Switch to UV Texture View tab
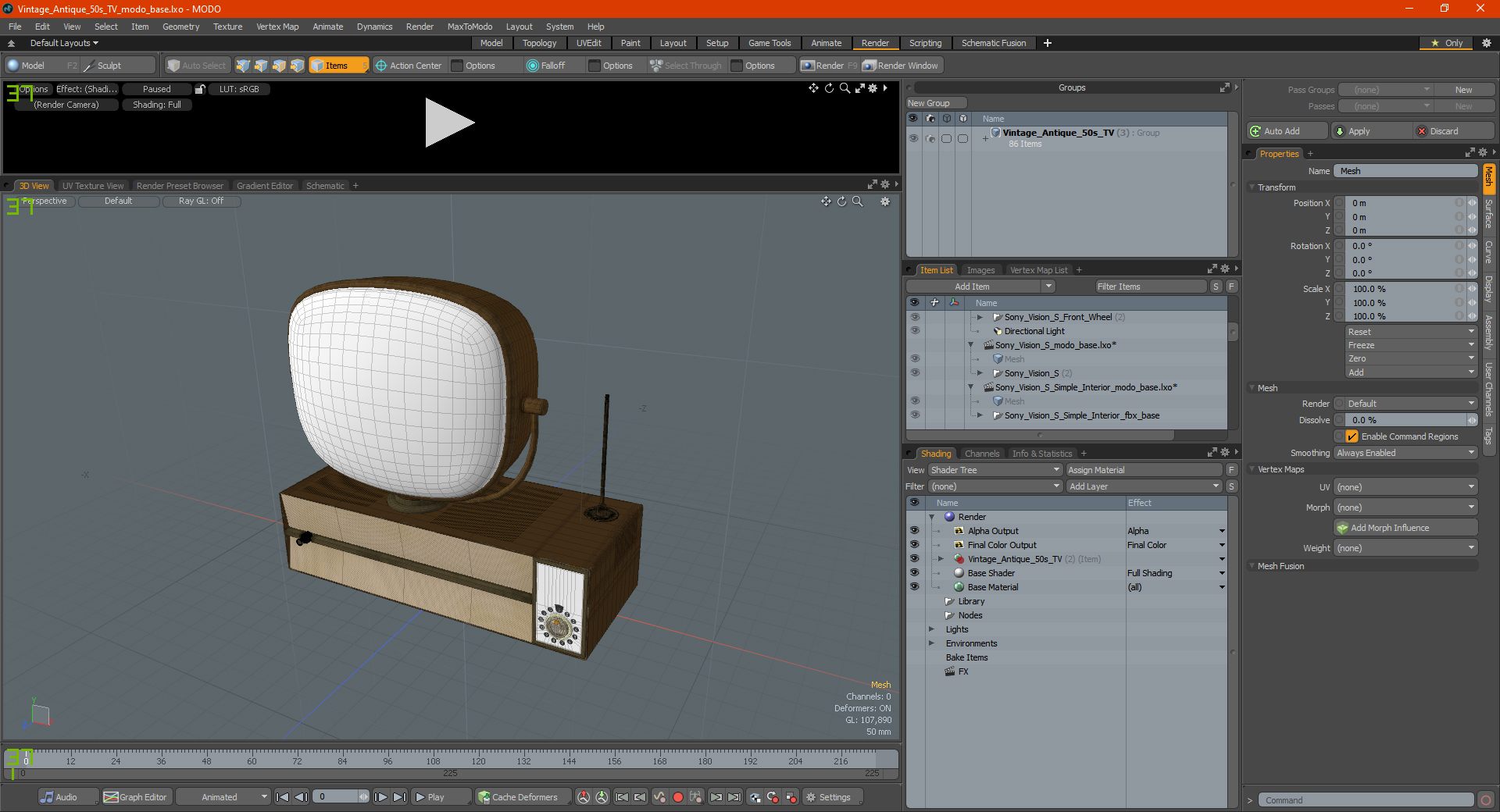The height and width of the screenshot is (812, 1500). (x=92, y=186)
